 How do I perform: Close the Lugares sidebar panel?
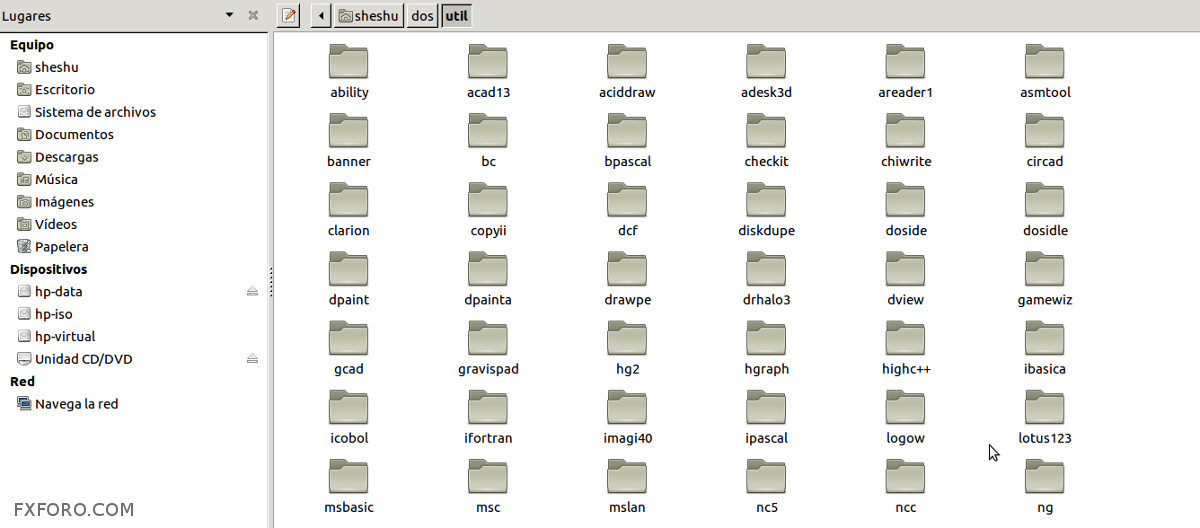coord(253,16)
